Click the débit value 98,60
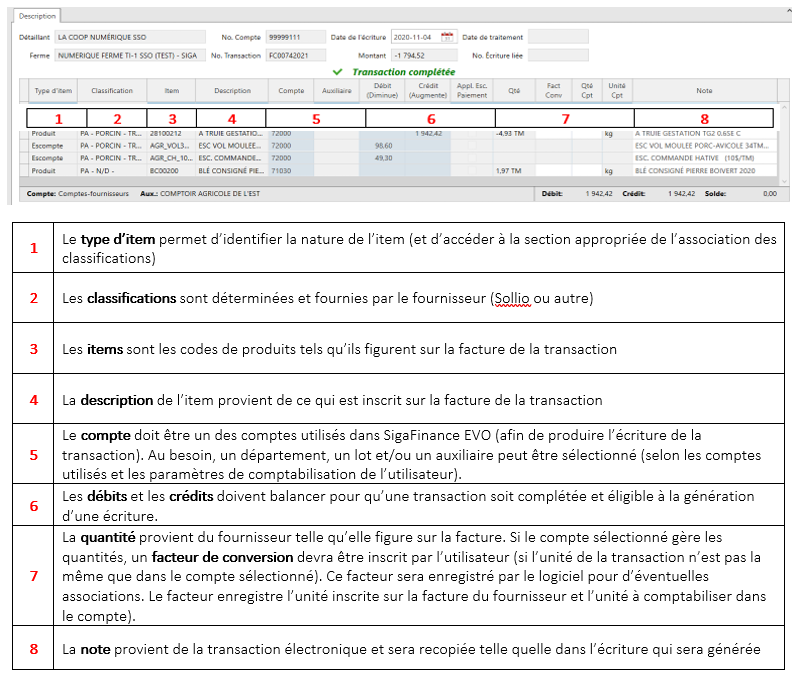This screenshot has height=676, width=792. 383,146
